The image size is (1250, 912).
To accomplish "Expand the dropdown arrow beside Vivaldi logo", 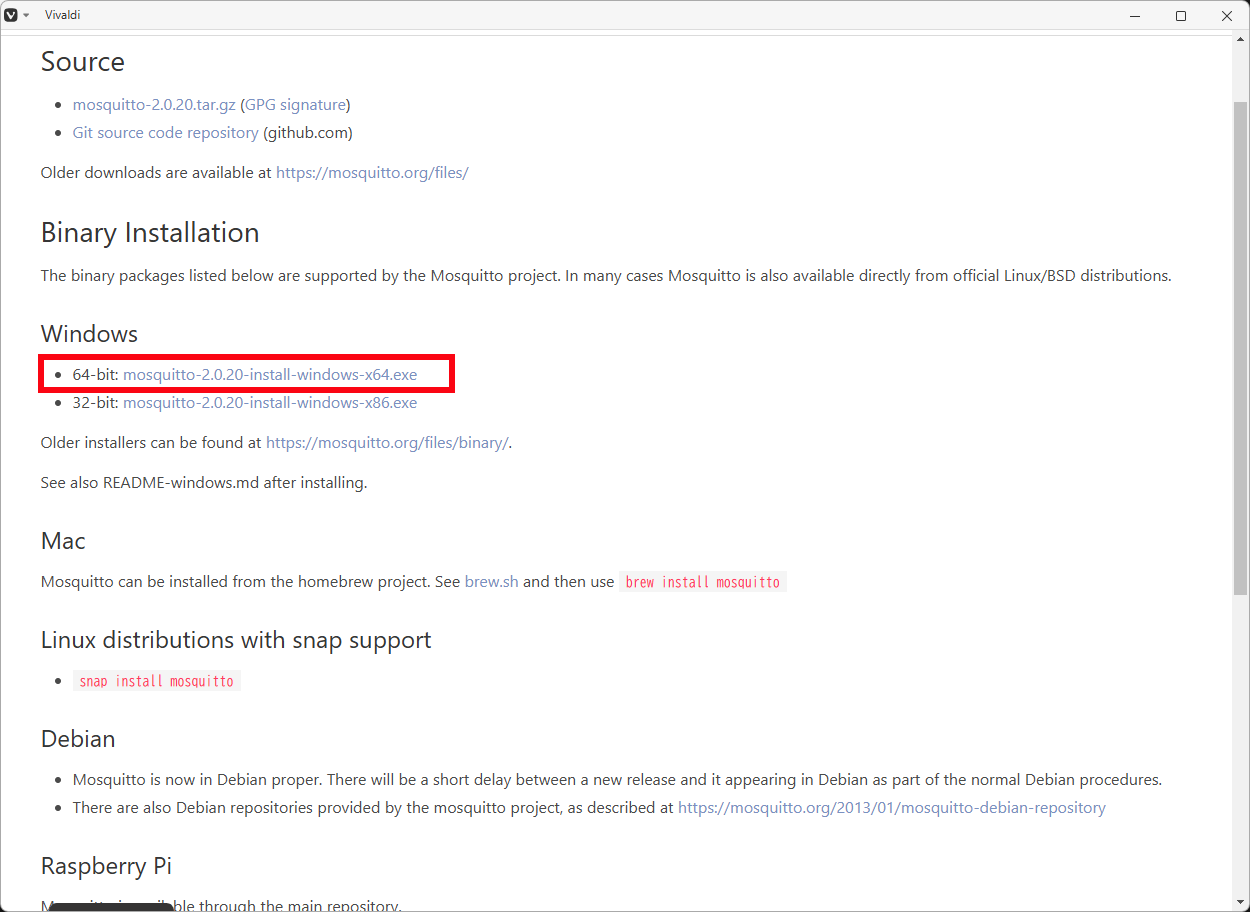I will click(26, 16).
